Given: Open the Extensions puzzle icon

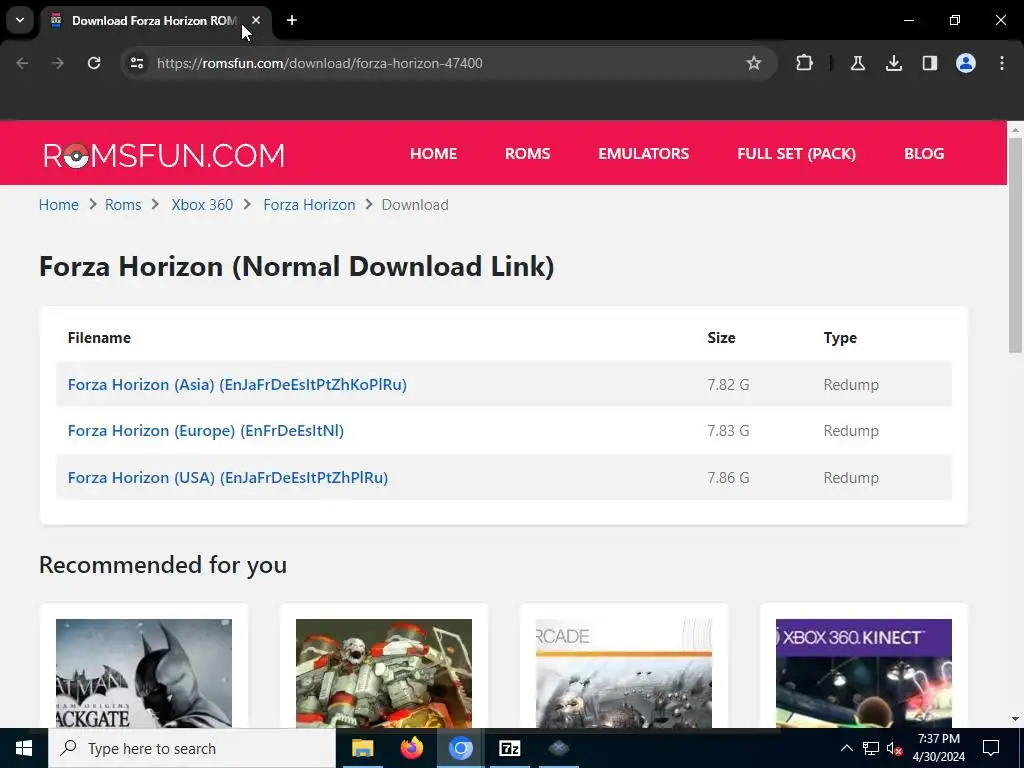Looking at the screenshot, I should (805, 63).
